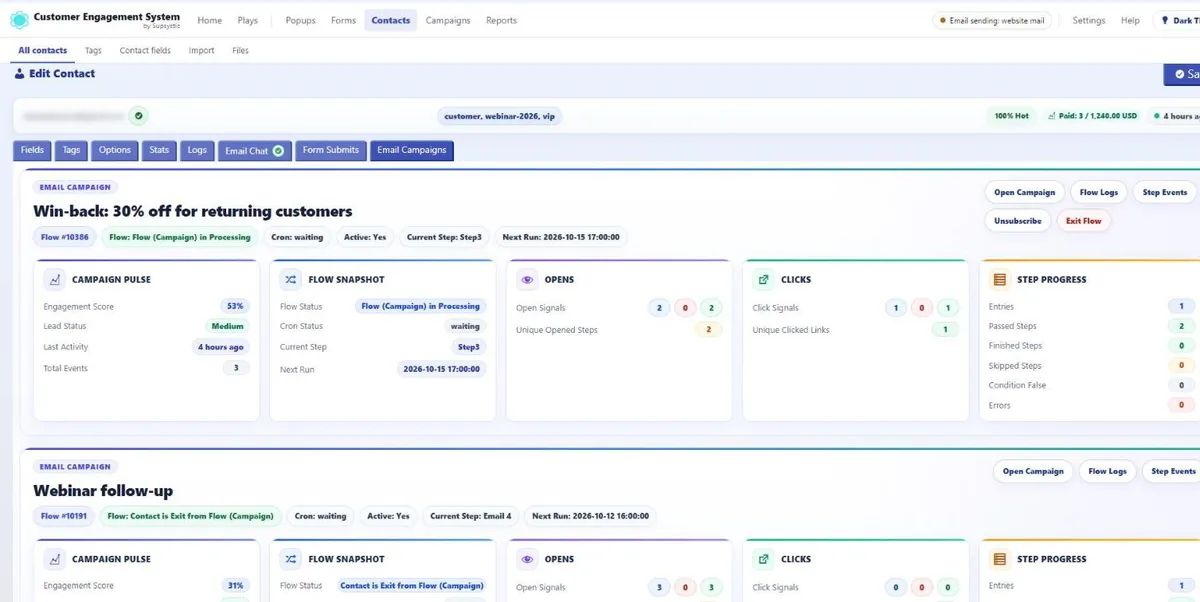Viewport: 1200px width, 602px height.
Task: Click the Opens eye icon in Win-back card
Action: 528,280
